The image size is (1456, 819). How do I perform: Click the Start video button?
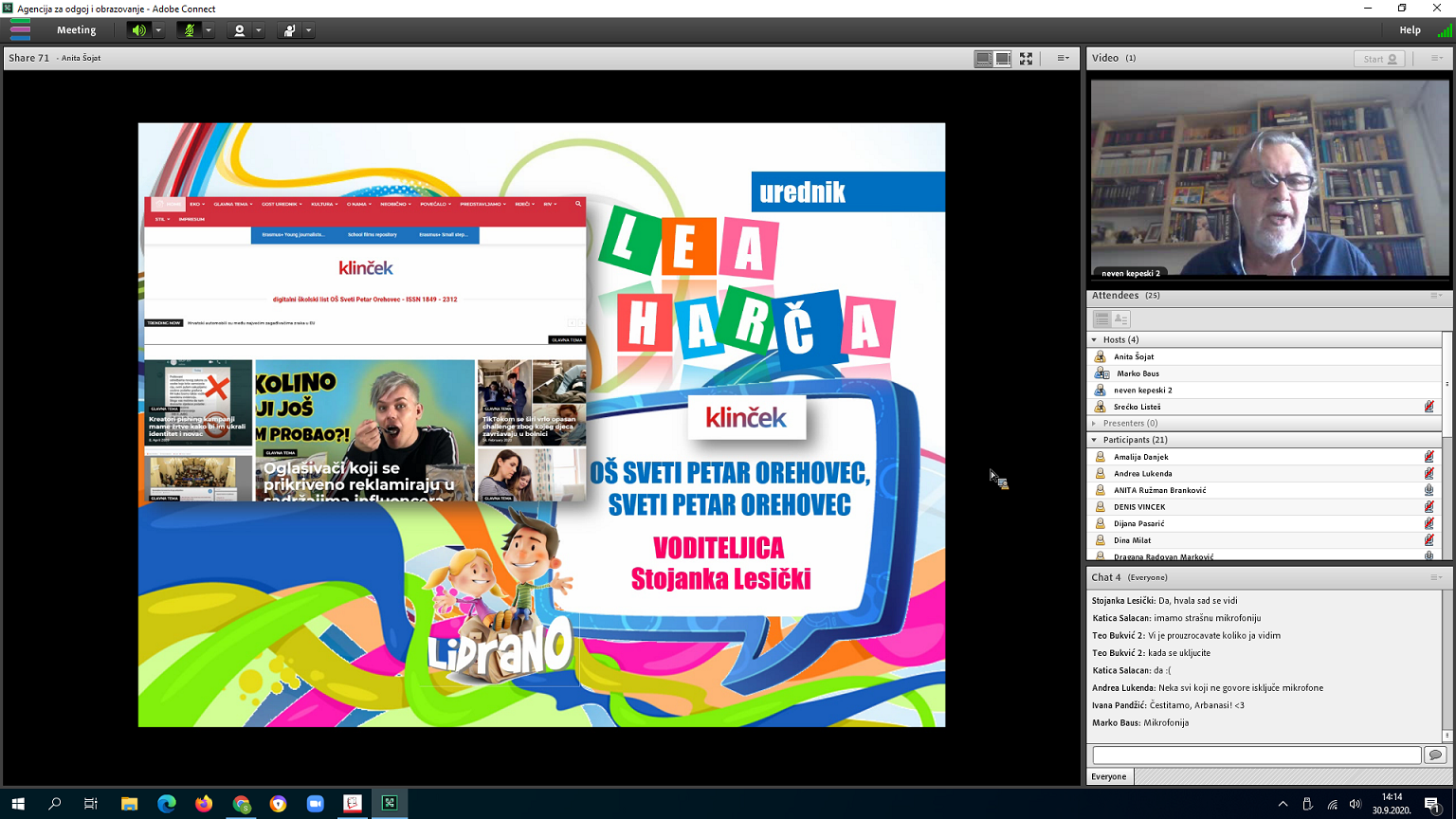[x=1378, y=59]
